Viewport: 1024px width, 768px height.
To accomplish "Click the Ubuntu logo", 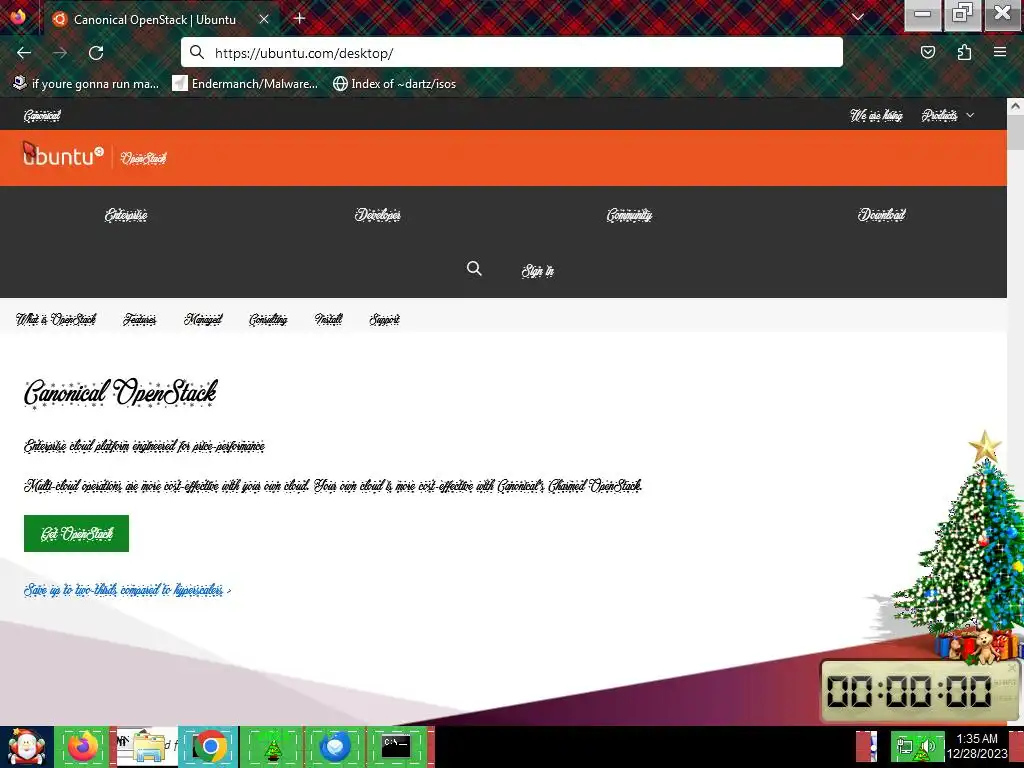I will [x=63, y=155].
